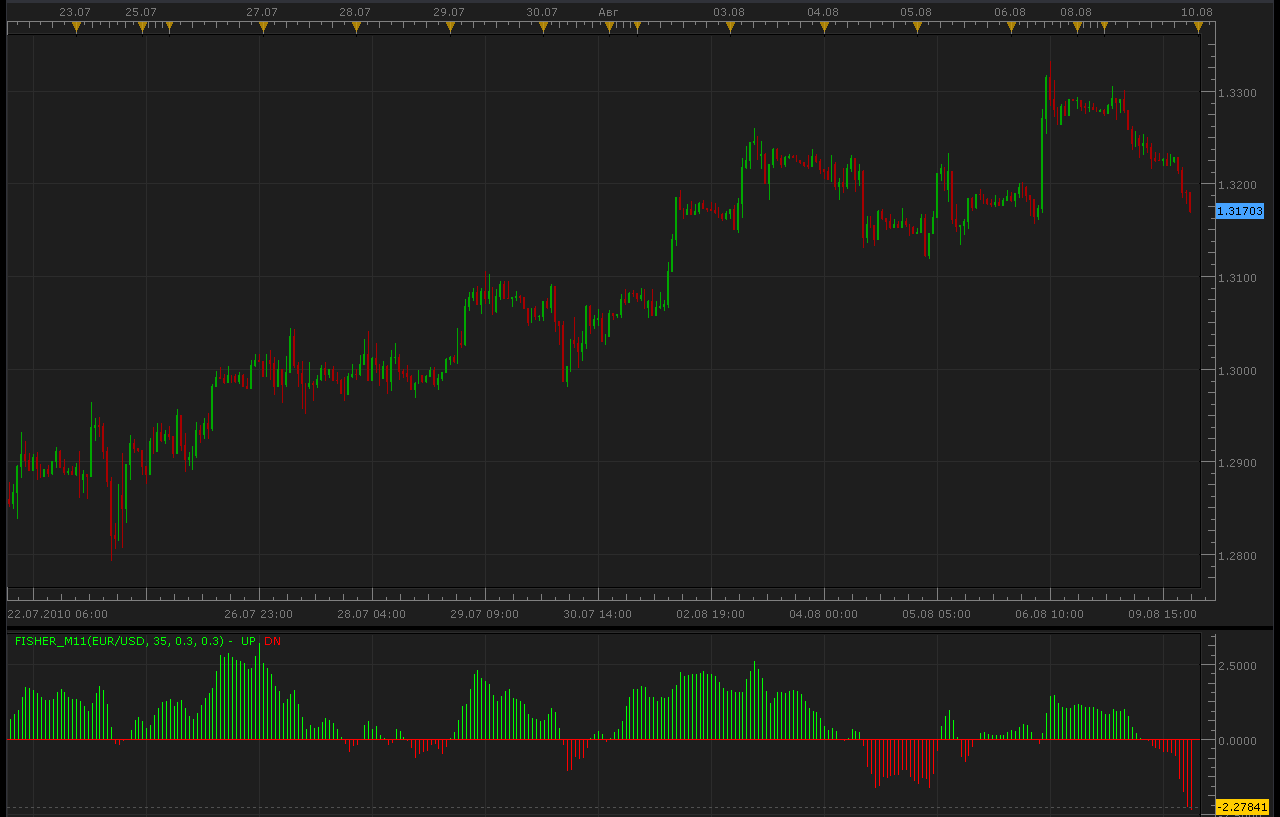The image size is (1280, 817).
Task: Click the 1.2800 price axis label
Action: pos(1236,556)
